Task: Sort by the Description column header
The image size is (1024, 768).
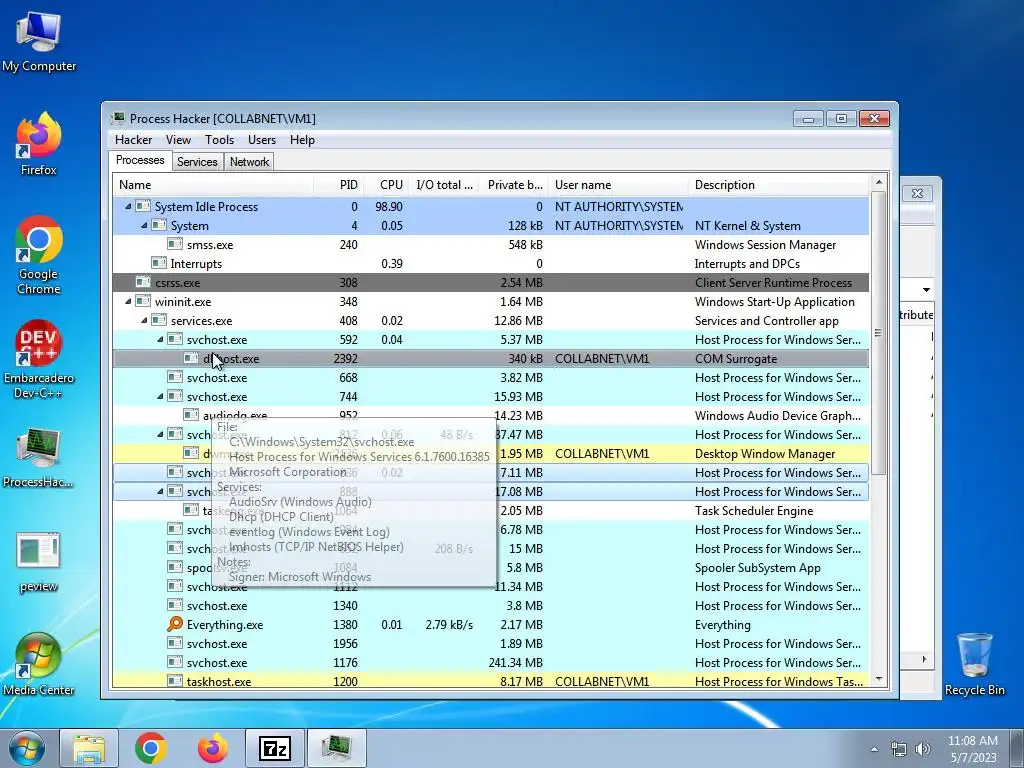Action: coord(779,185)
